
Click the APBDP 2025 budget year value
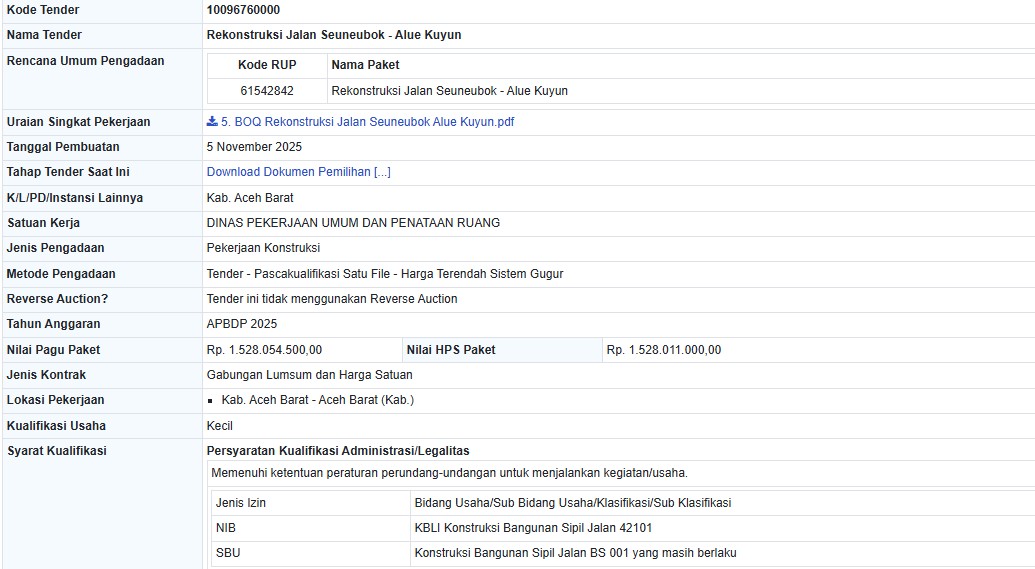coord(241,324)
